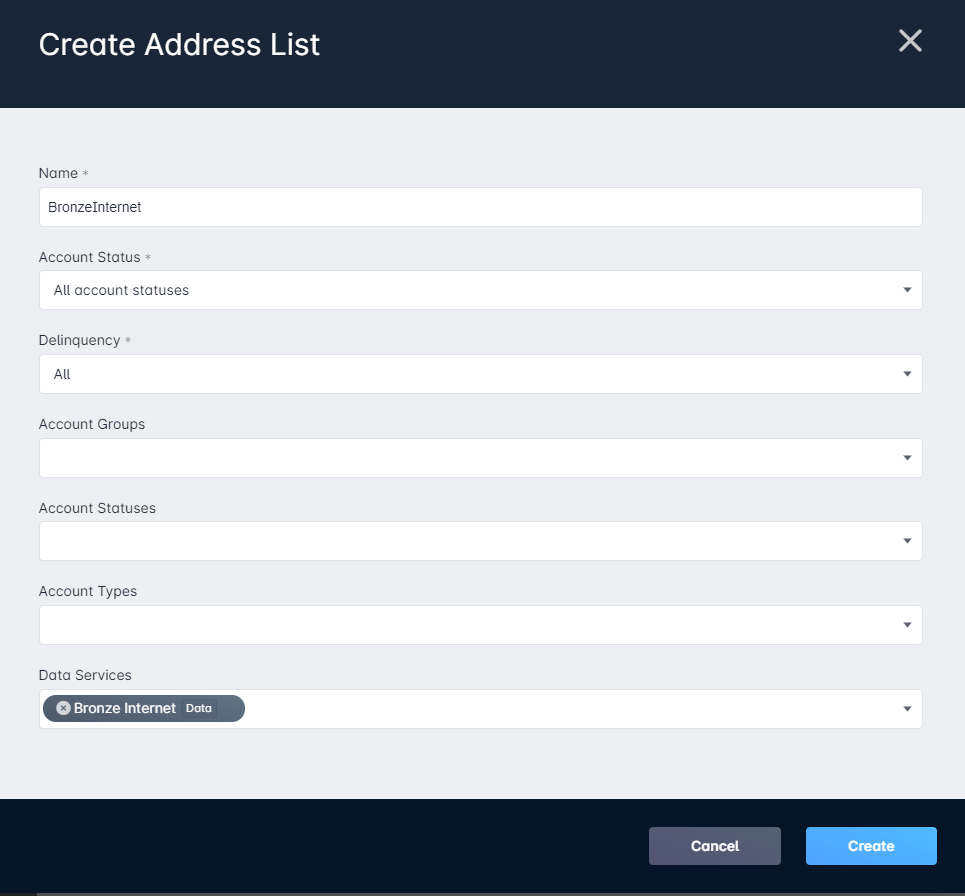The width and height of the screenshot is (965, 896).
Task: Remove the Bronze Internet data service tag
Action: (x=63, y=708)
